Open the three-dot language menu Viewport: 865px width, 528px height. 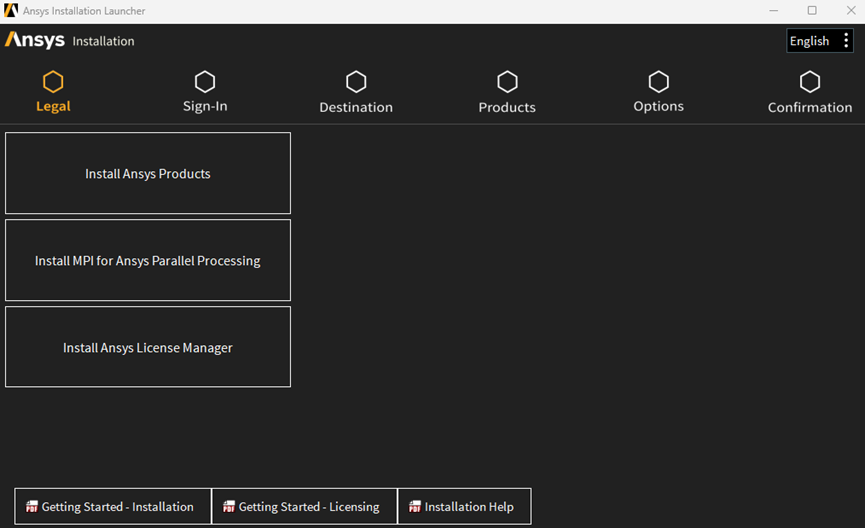[846, 40]
